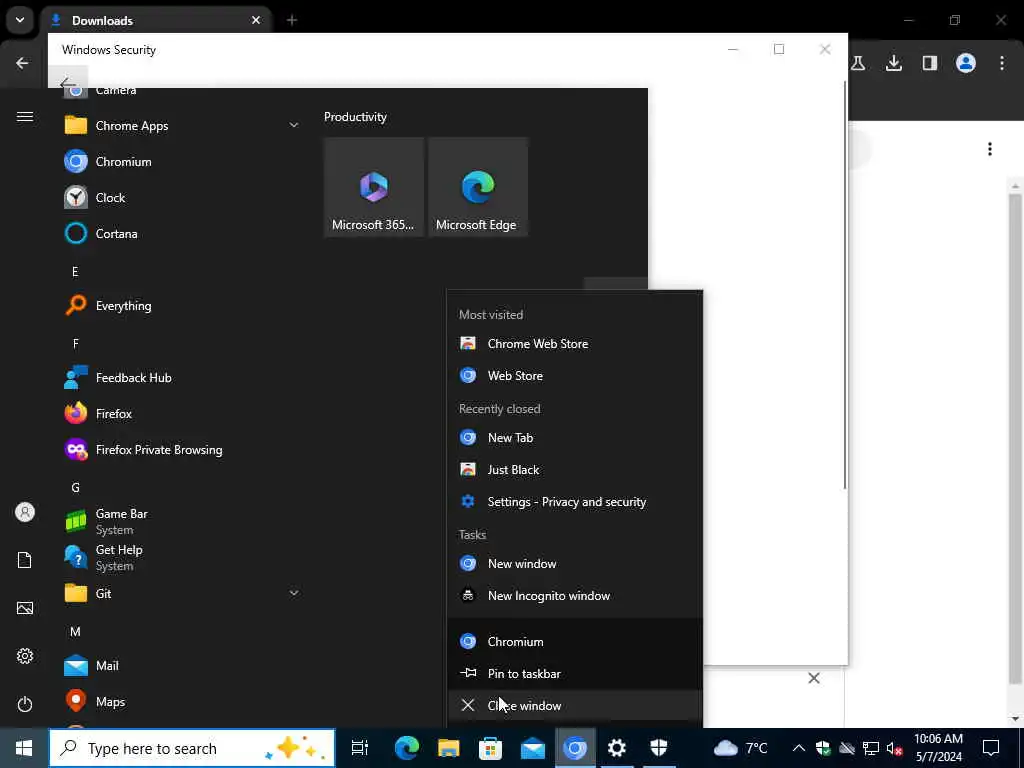Click the Microsoft 365 tile
Screen dimensions: 1024x768
[374, 187]
